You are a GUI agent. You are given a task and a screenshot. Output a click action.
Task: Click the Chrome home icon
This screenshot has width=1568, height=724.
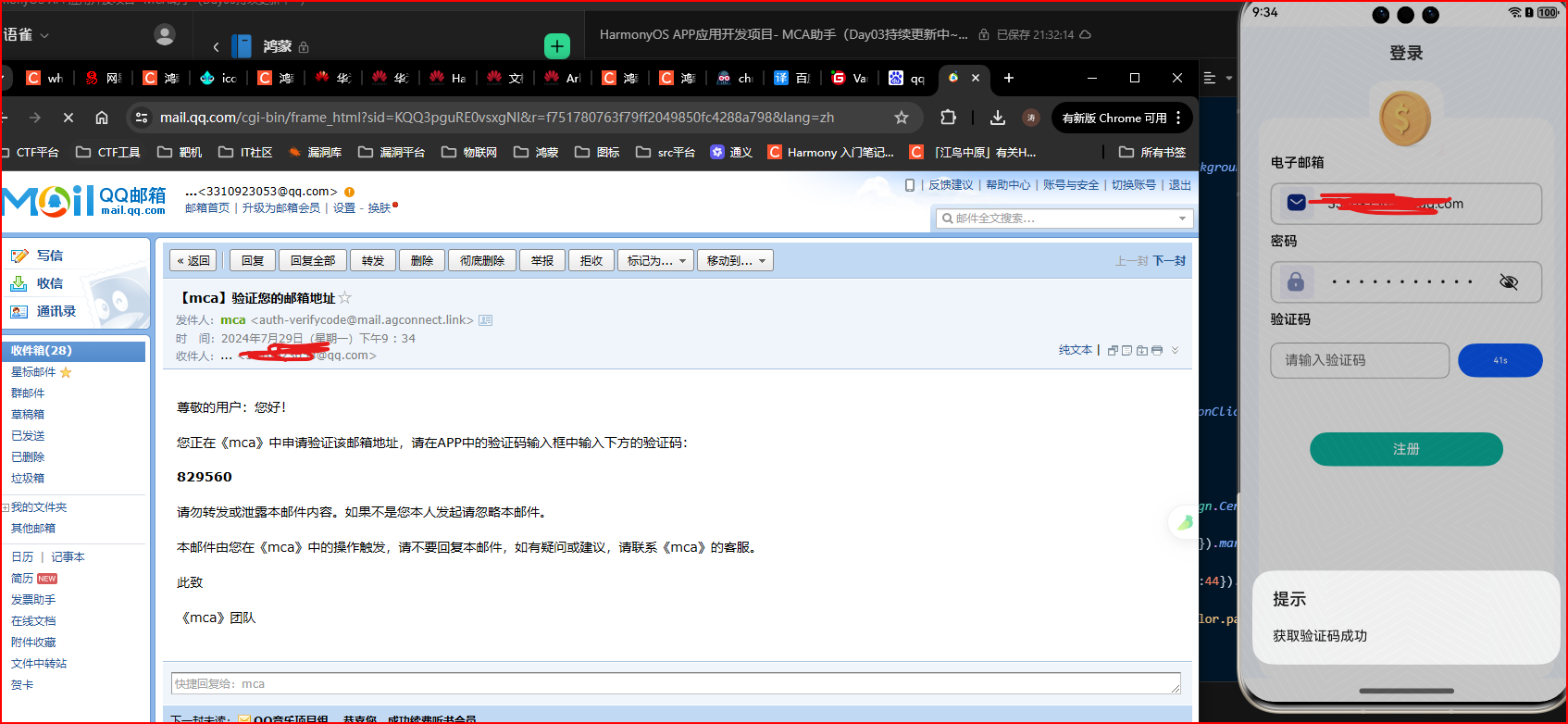(x=102, y=118)
